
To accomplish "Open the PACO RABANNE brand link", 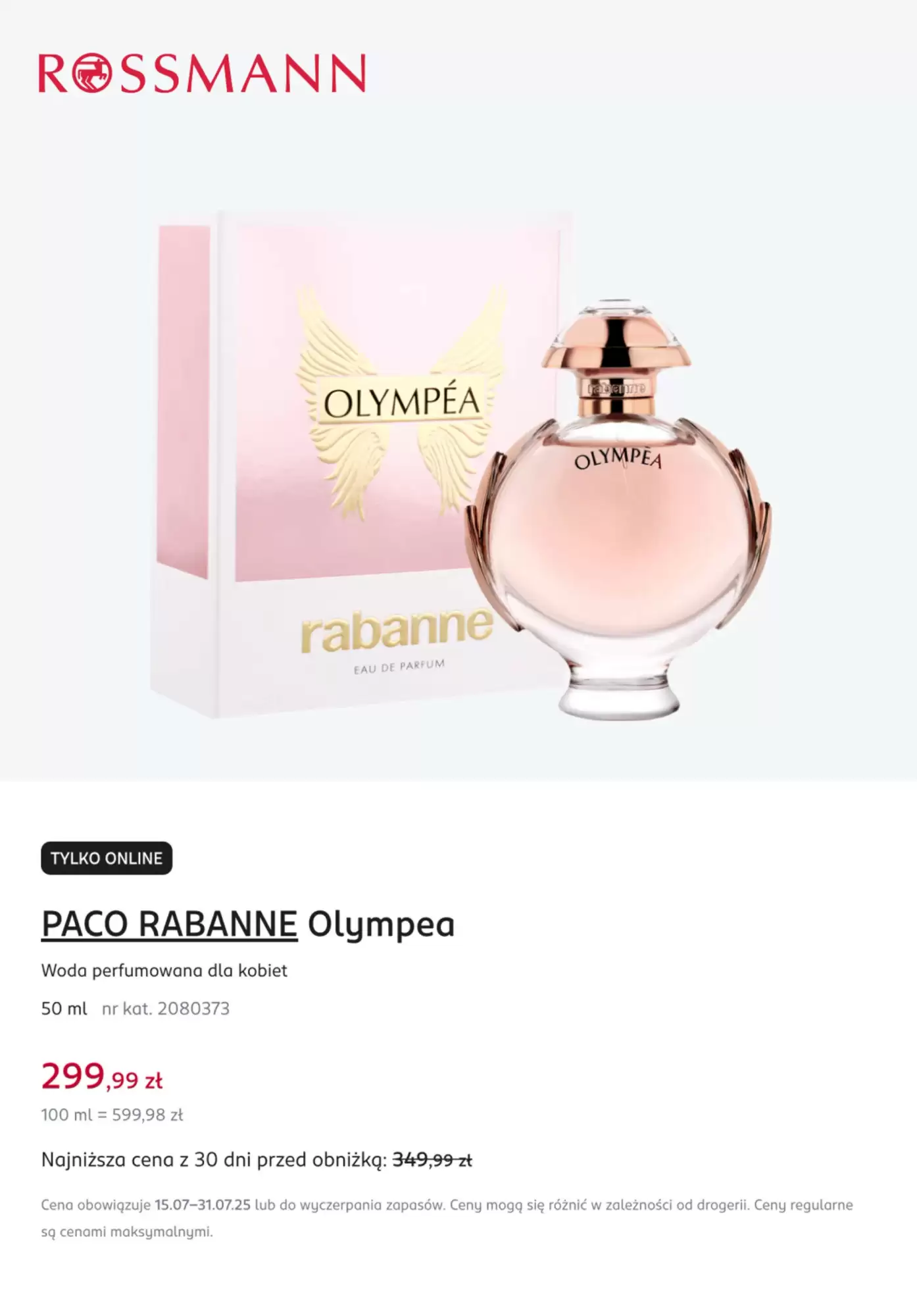I will 169,924.
